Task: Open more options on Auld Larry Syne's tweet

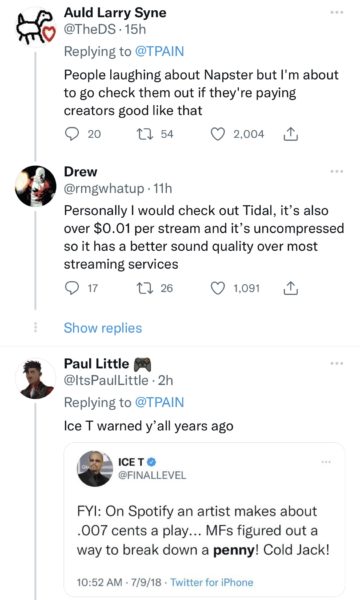Action: [337, 12]
